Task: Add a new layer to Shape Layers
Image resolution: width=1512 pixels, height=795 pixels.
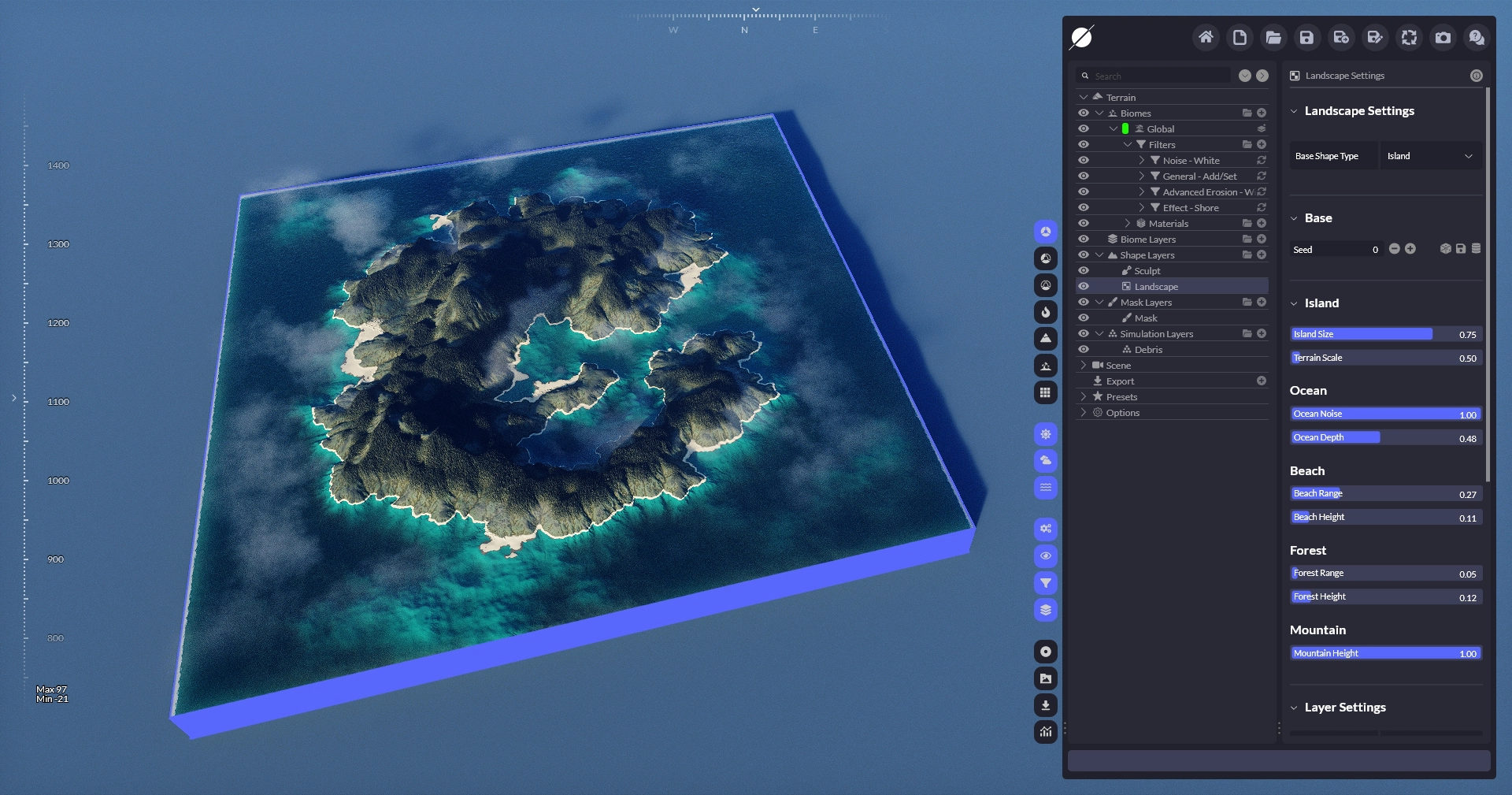Action: pos(1262,255)
